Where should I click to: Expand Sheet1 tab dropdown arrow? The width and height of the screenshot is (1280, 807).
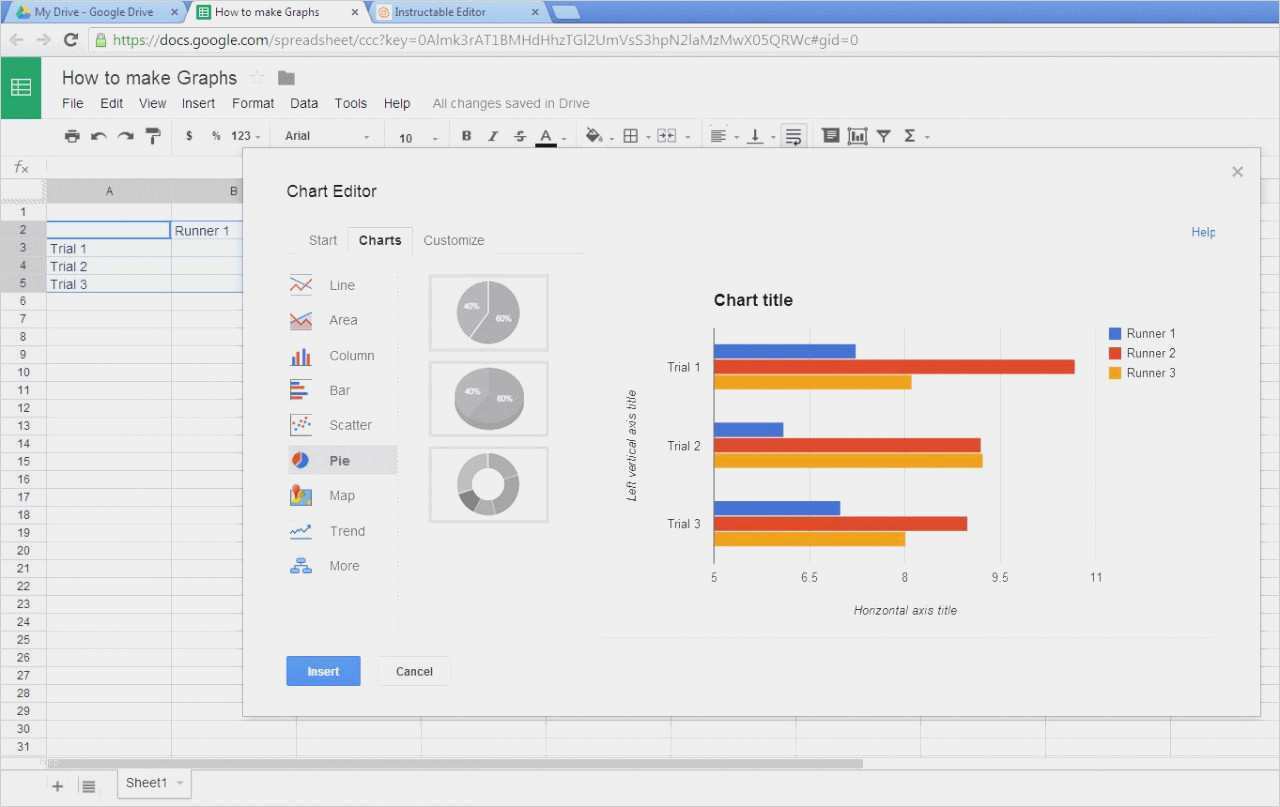click(x=180, y=783)
